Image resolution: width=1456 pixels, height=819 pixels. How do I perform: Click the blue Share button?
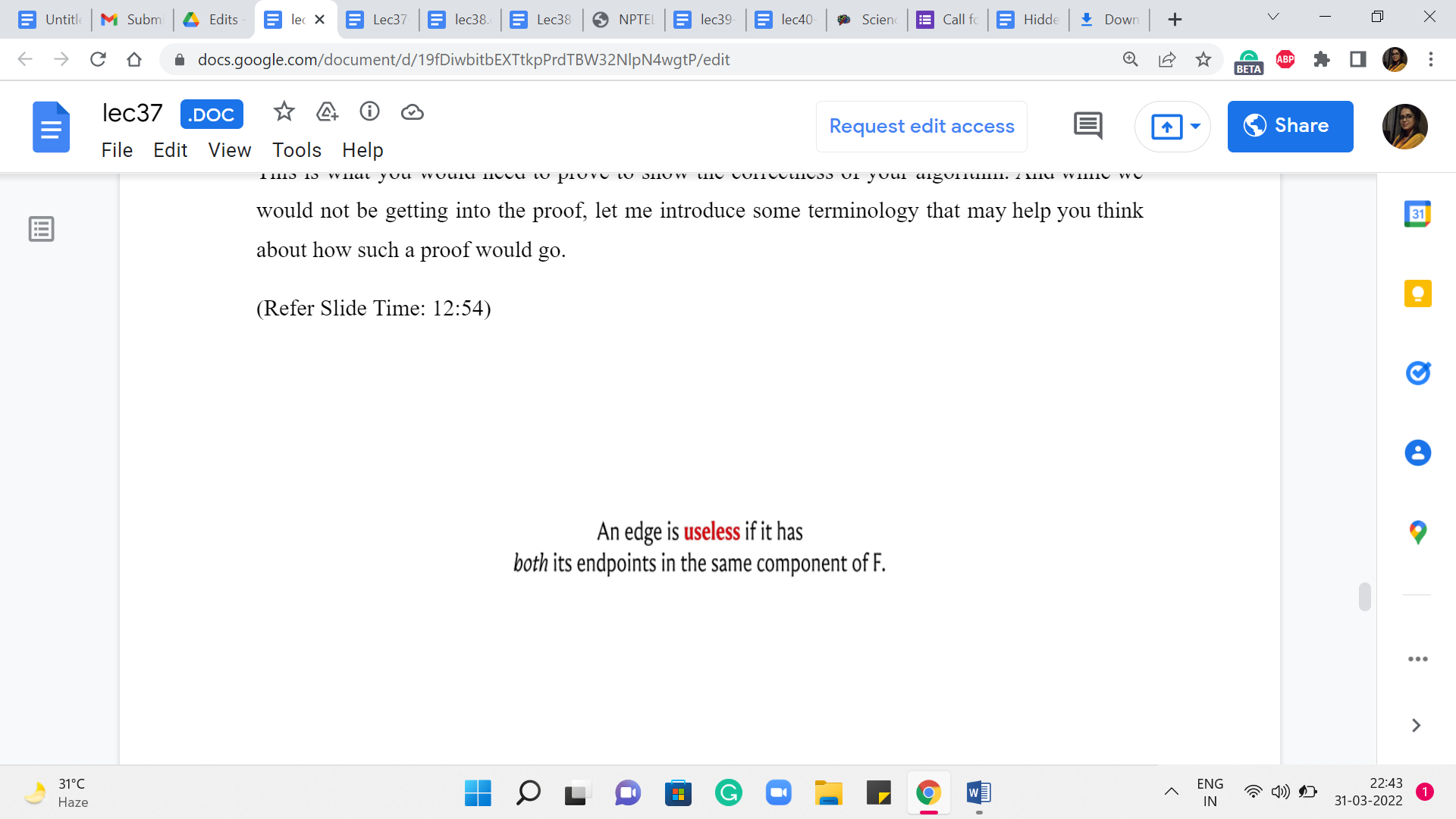pos(1290,126)
